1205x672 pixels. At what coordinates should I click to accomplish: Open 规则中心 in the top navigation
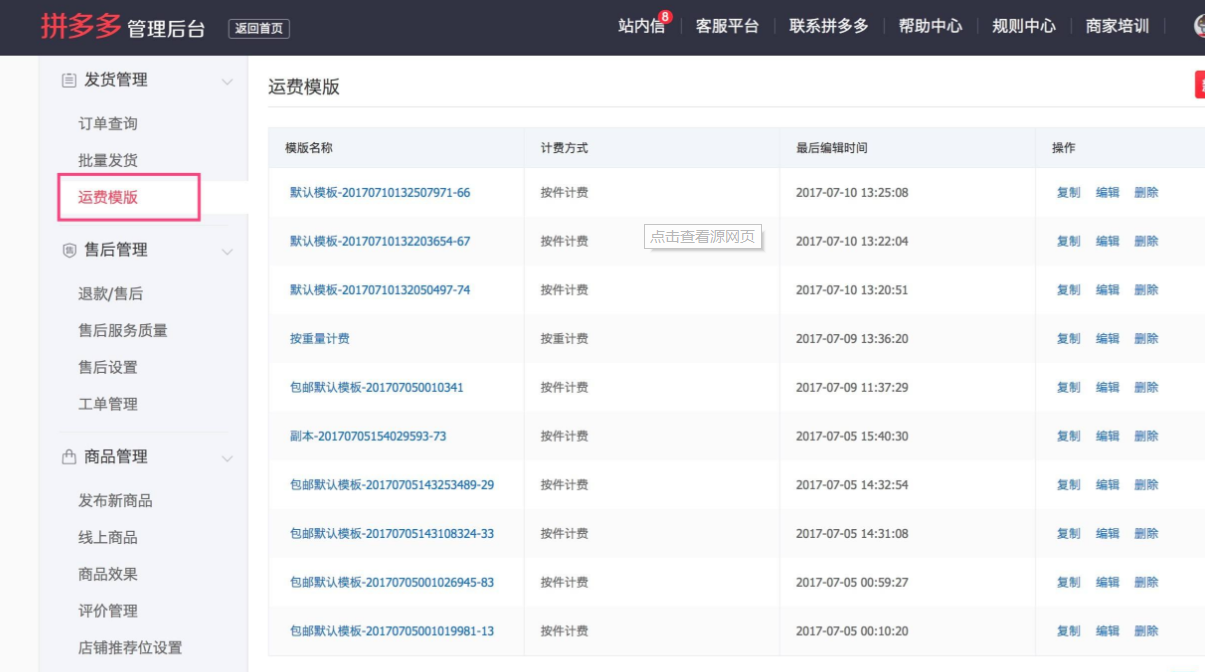coord(1024,26)
